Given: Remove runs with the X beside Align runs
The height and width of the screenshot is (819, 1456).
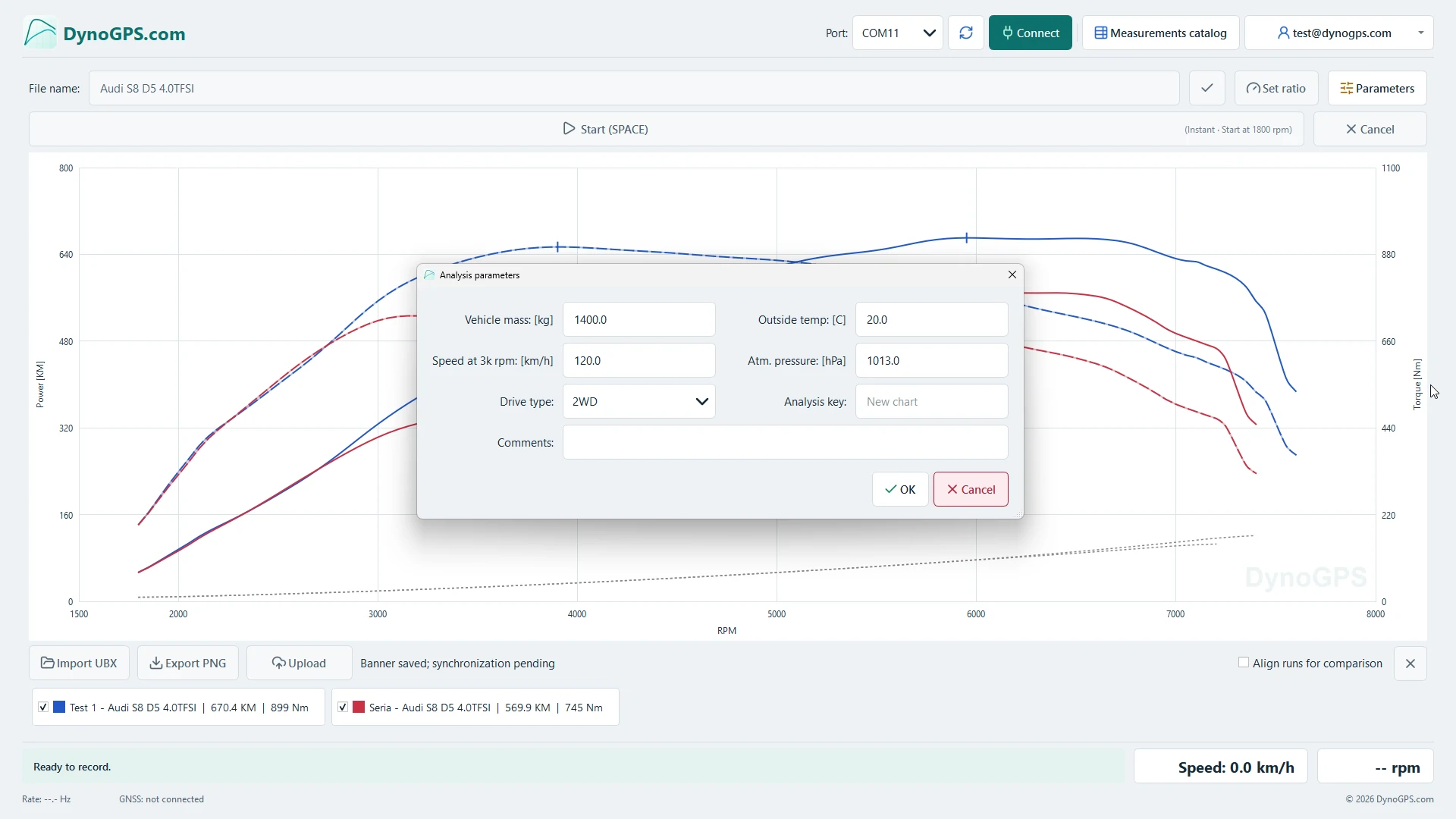Looking at the screenshot, I should click(1410, 664).
